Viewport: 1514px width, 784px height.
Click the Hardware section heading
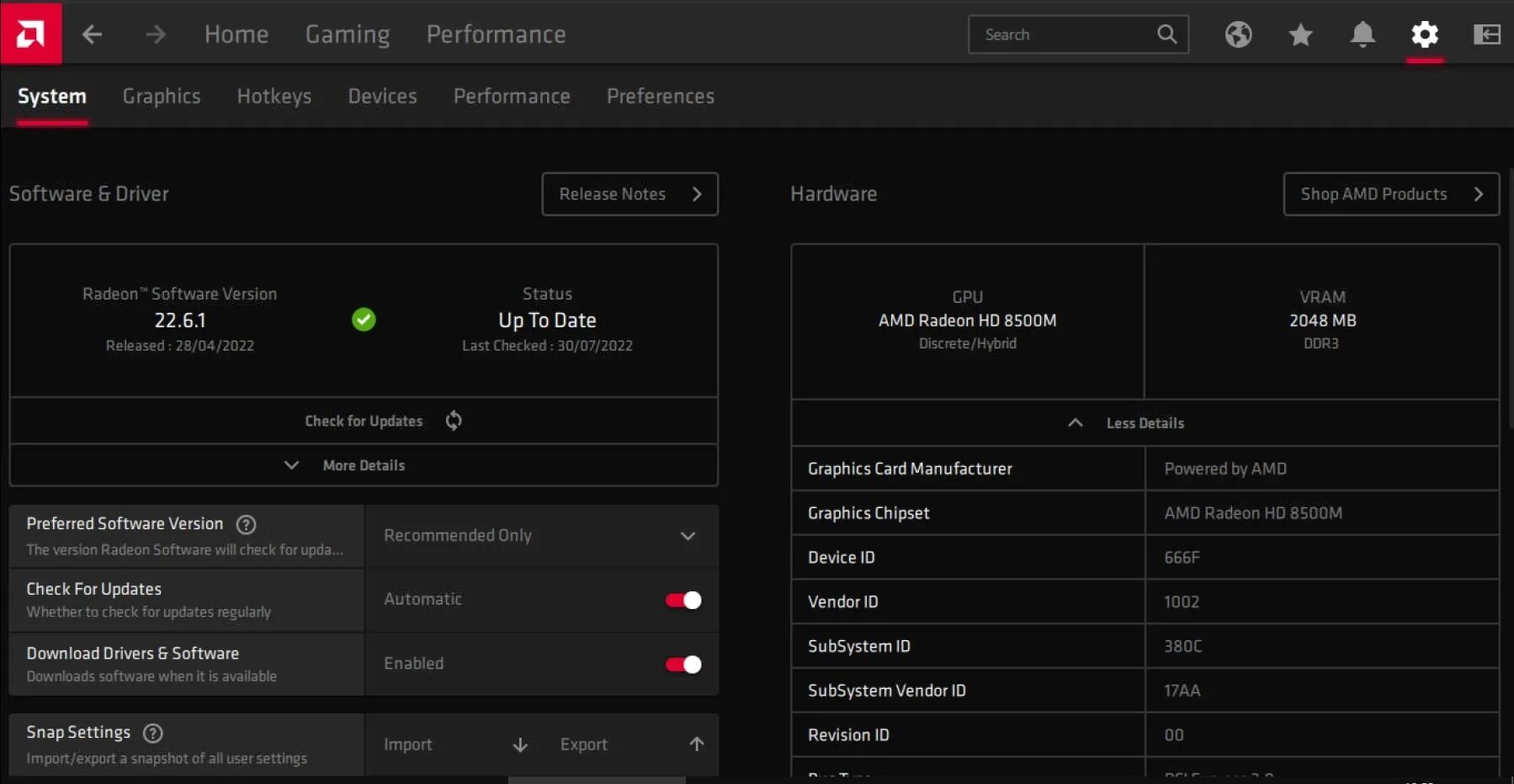[834, 194]
